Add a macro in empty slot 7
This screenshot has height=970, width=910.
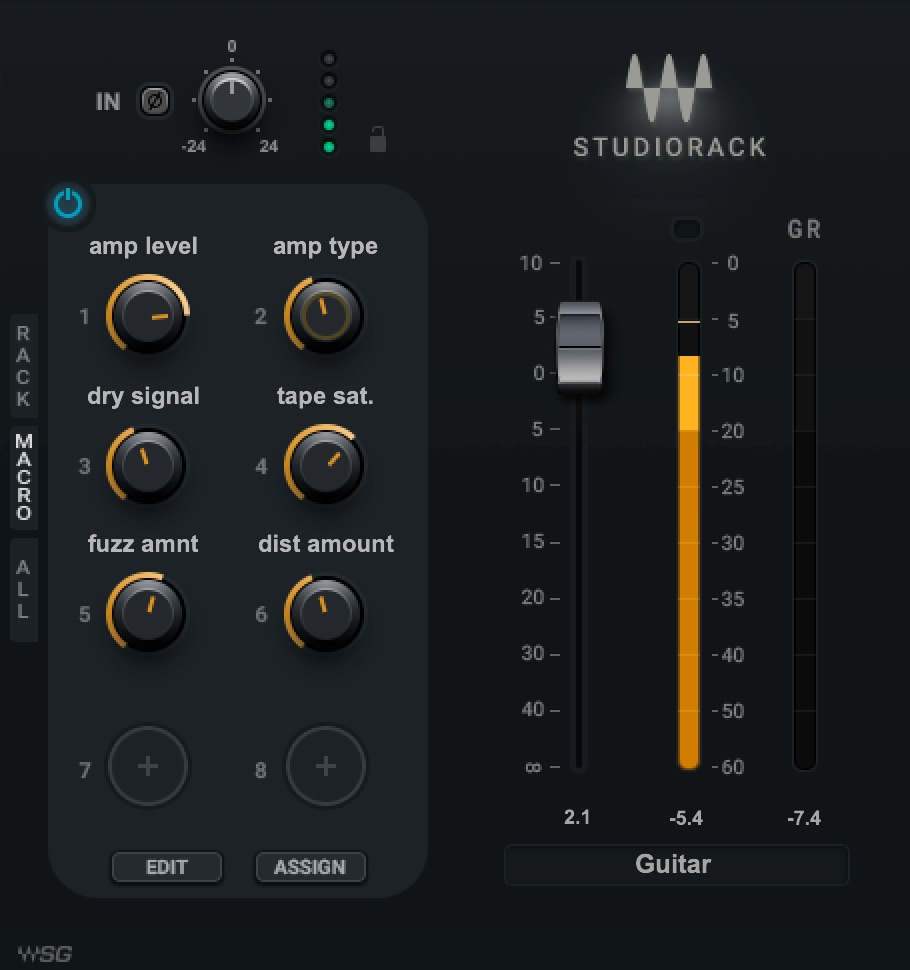[x=148, y=767]
